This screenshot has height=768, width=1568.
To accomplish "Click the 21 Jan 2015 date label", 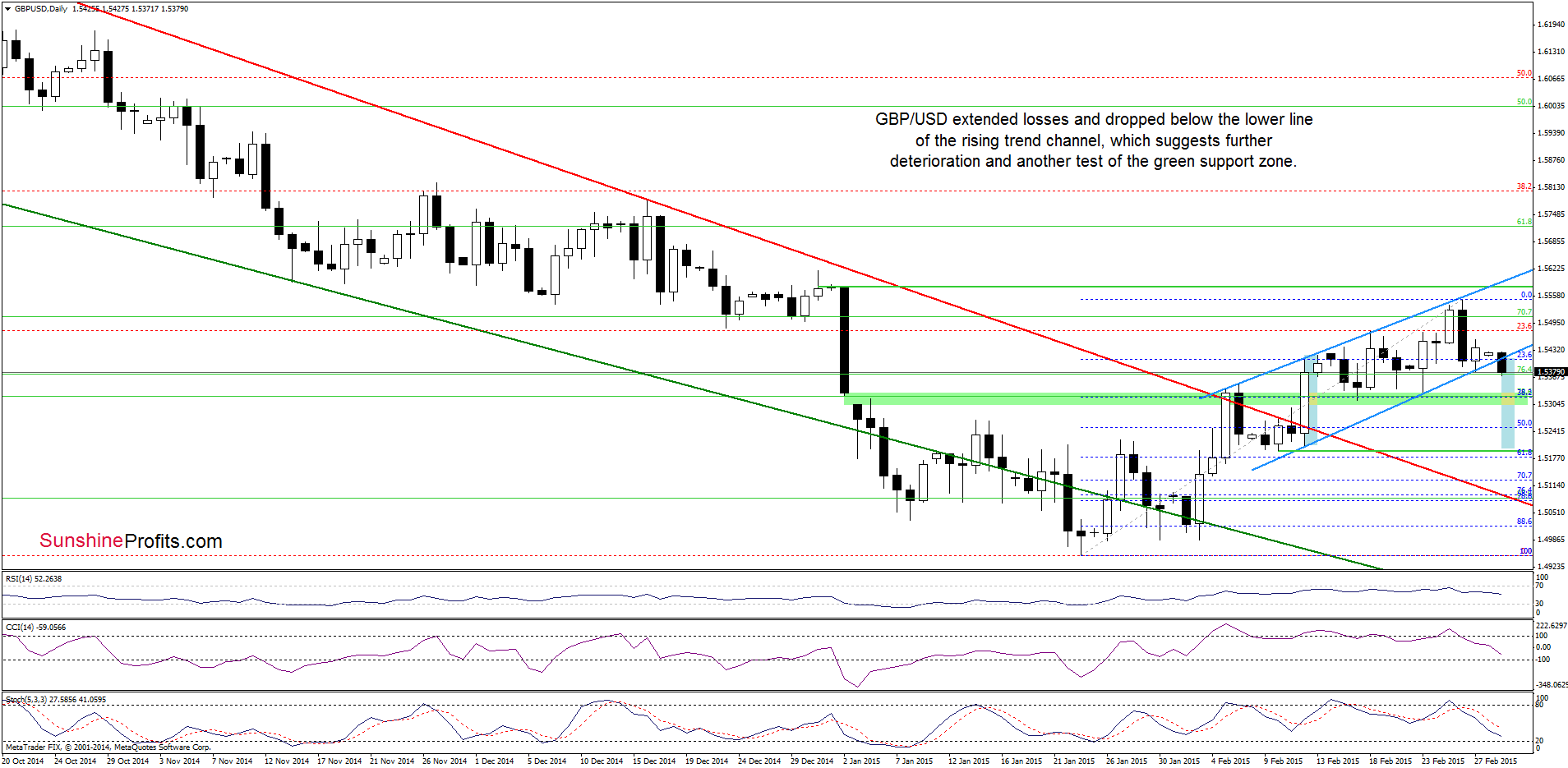I will pyautogui.click(x=1074, y=761).
